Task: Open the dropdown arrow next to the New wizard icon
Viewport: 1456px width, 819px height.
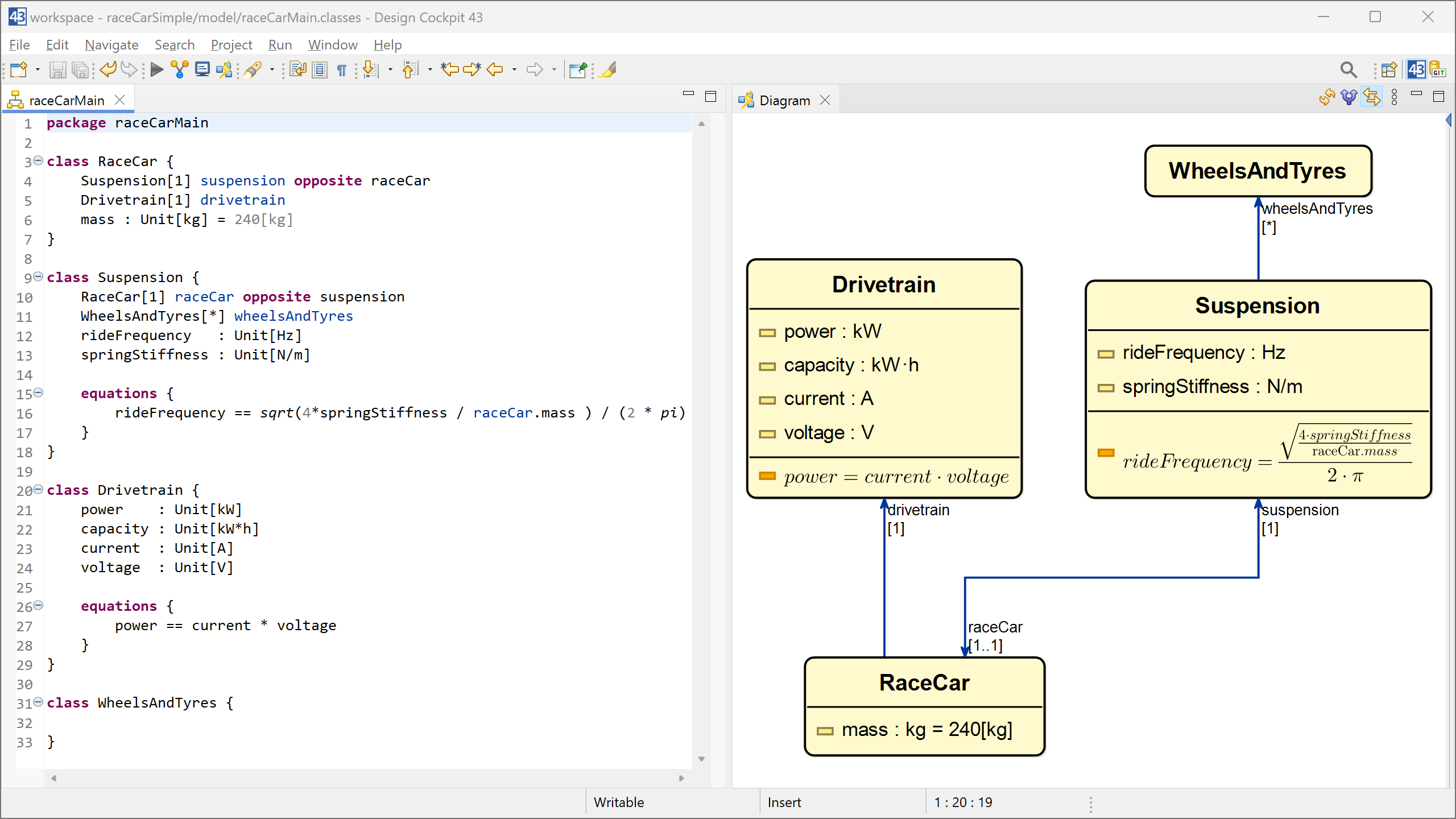Action: pos(38,70)
